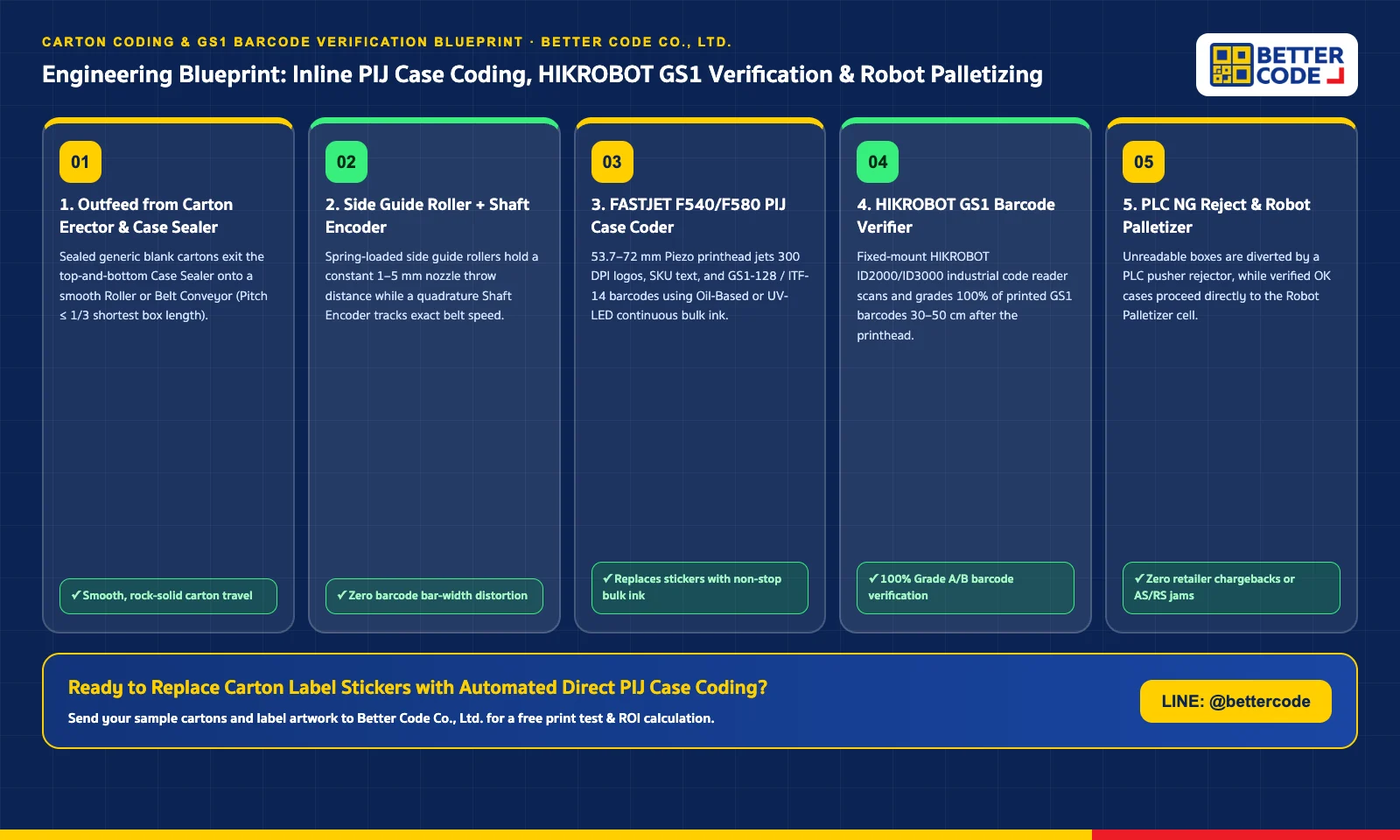1400x840 pixels.
Task: Select paragraph starting 'Unreadable boxes are diverted'
Action: pos(1227,286)
